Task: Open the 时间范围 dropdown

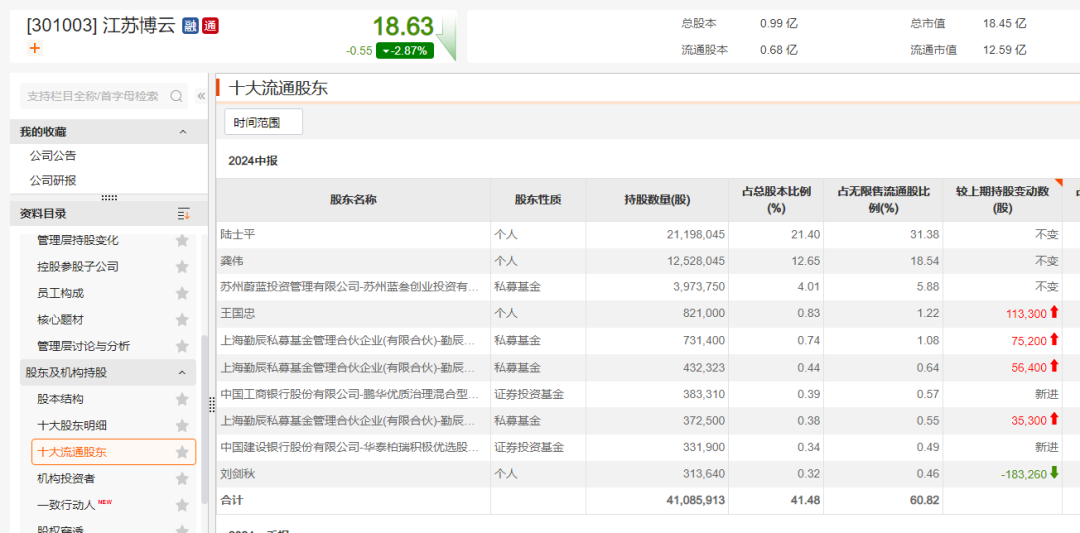Action: point(263,122)
